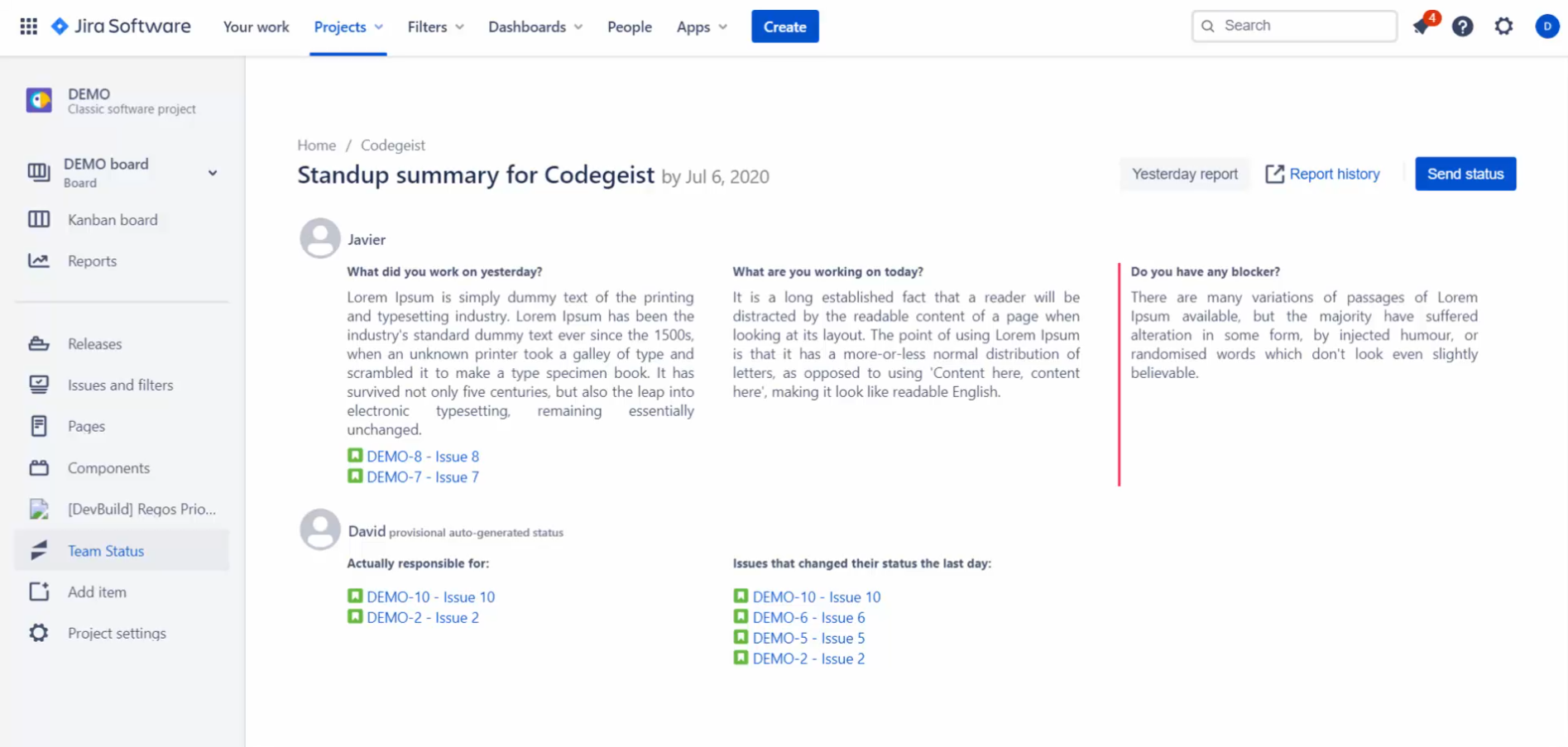Open the DEMO-8 - Issue 8 link
The width and height of the screenshot is (1568, 747).
[x=423, y=457]
